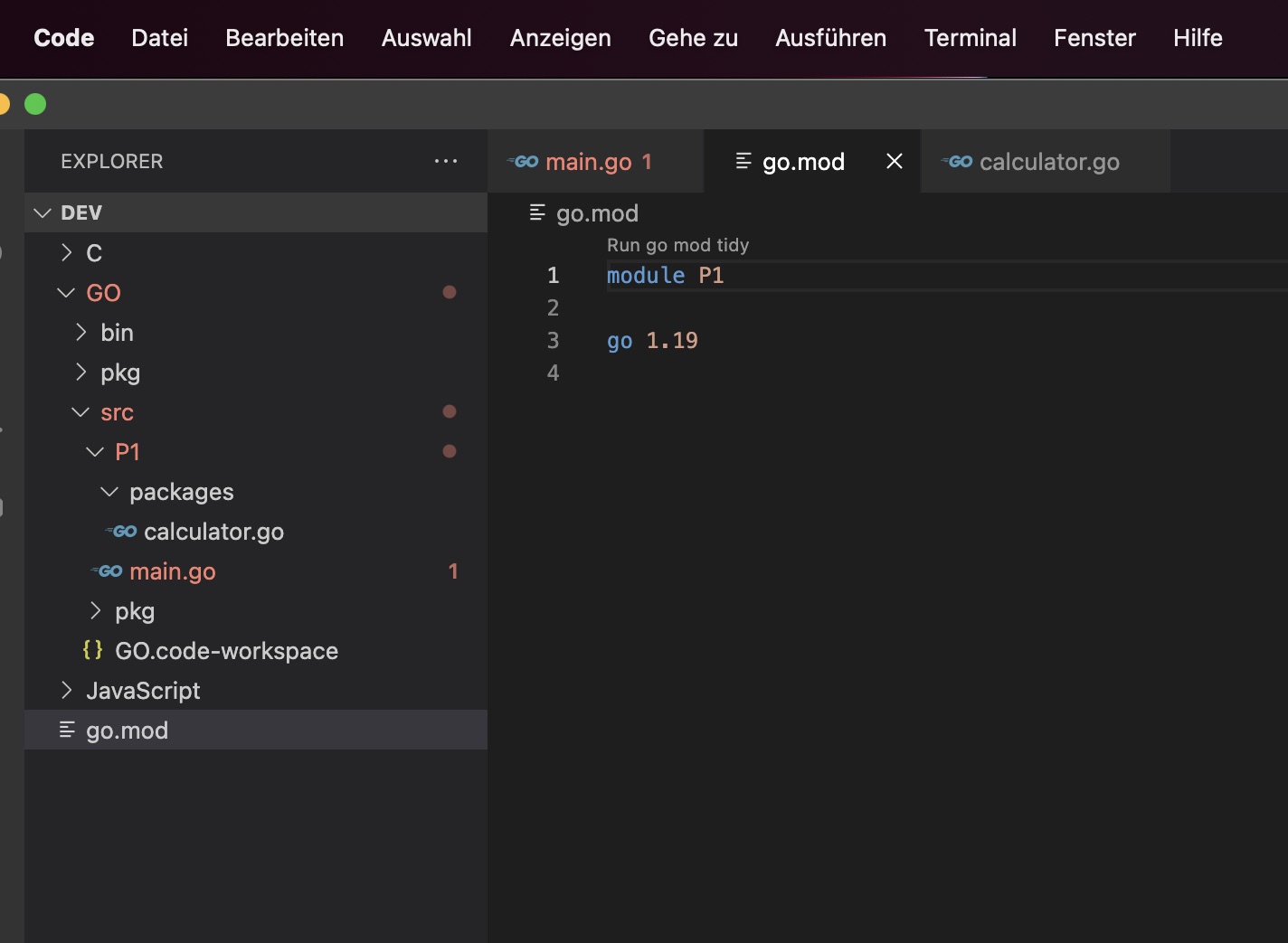Select the GO folder label
1288x943 pixels.
(103, 293)
